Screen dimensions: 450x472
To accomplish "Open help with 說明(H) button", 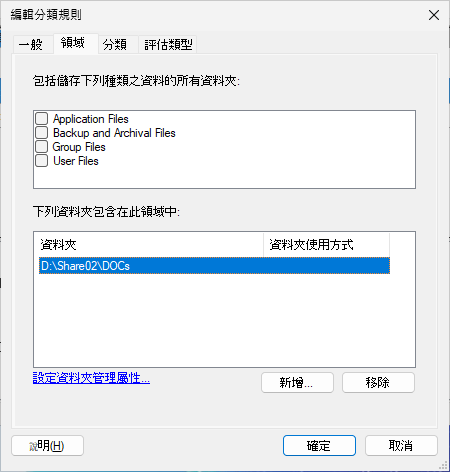I will coord(47,445).
